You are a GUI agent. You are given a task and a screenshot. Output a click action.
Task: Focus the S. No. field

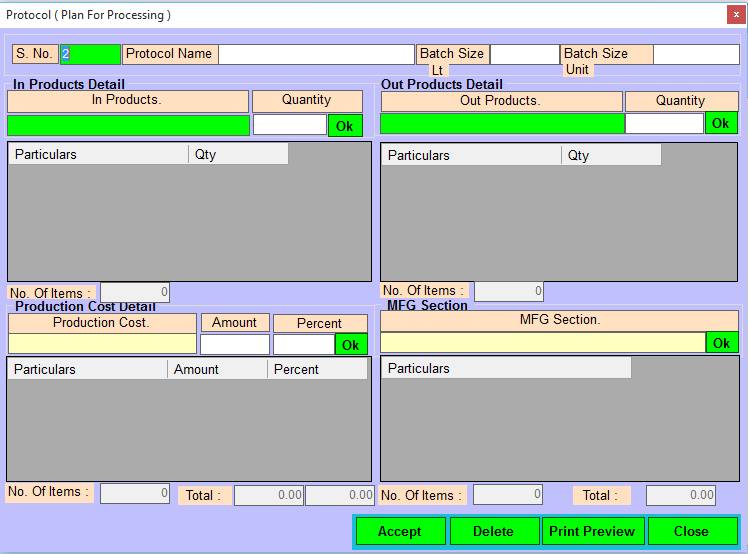click(90, 54)
